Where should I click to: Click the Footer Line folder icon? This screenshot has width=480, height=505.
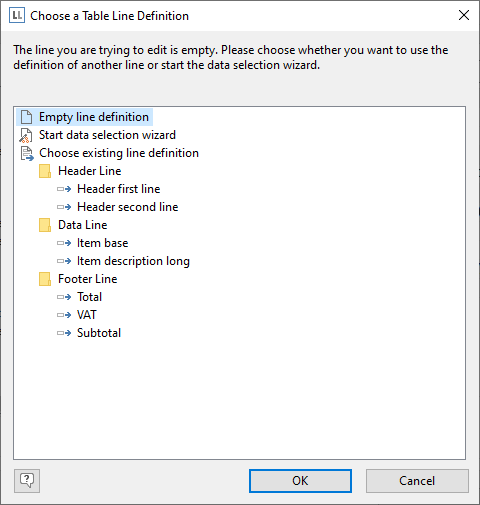coord(45,279)
